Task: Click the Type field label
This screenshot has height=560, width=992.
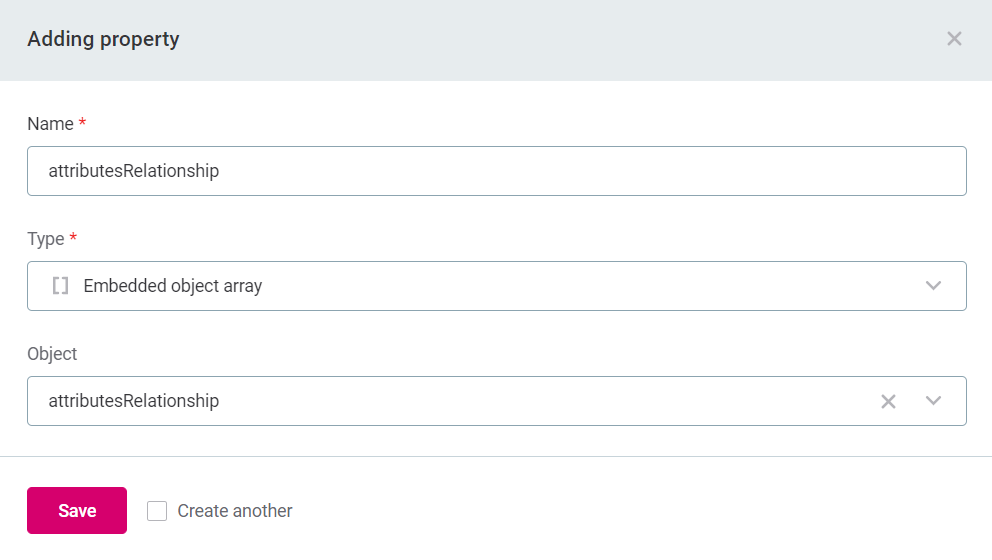Action: pos(45,239)
